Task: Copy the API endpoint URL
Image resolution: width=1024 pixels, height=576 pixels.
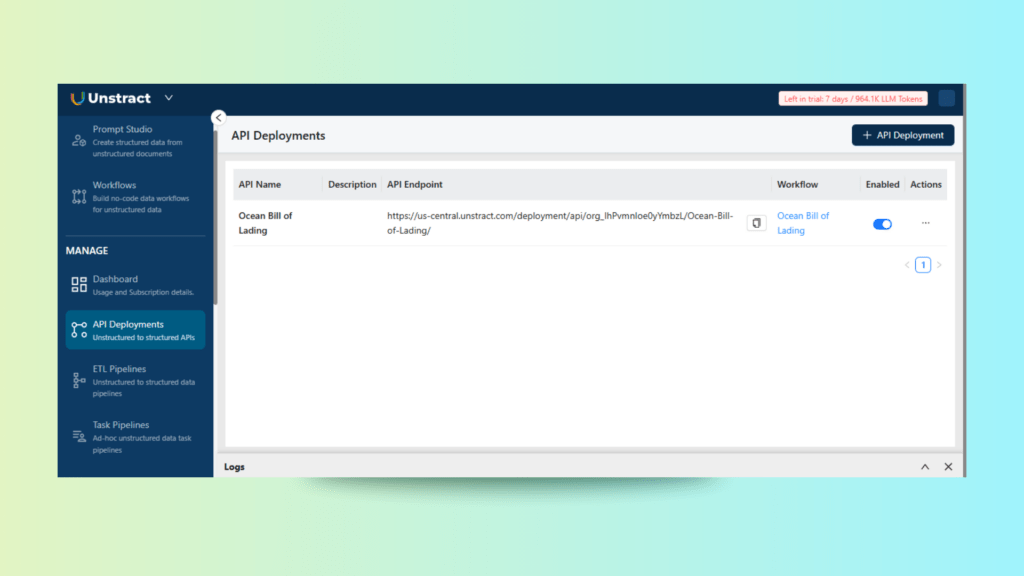Action: point(756,223)
